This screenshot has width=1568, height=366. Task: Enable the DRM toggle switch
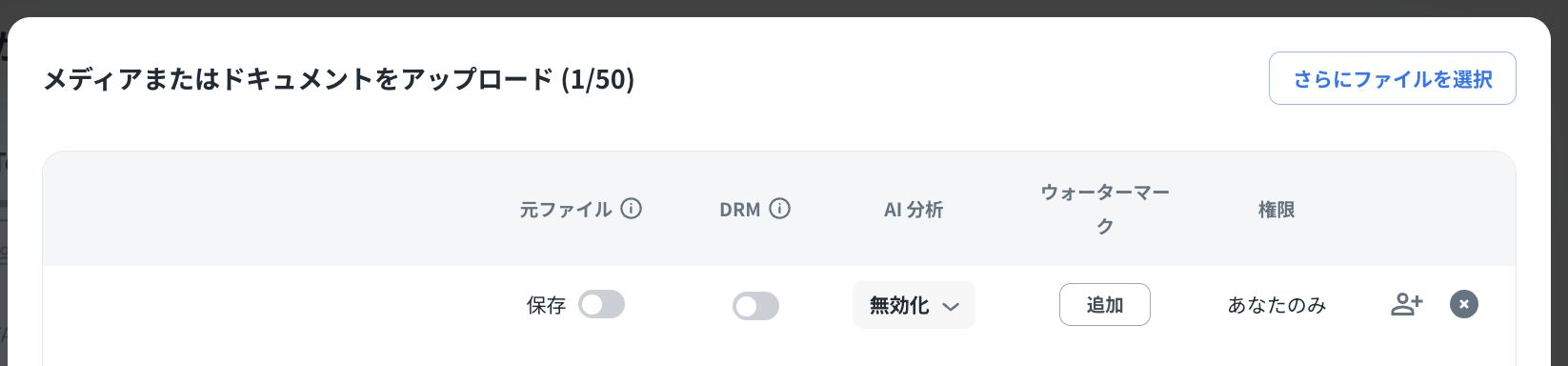coord(755,306)
